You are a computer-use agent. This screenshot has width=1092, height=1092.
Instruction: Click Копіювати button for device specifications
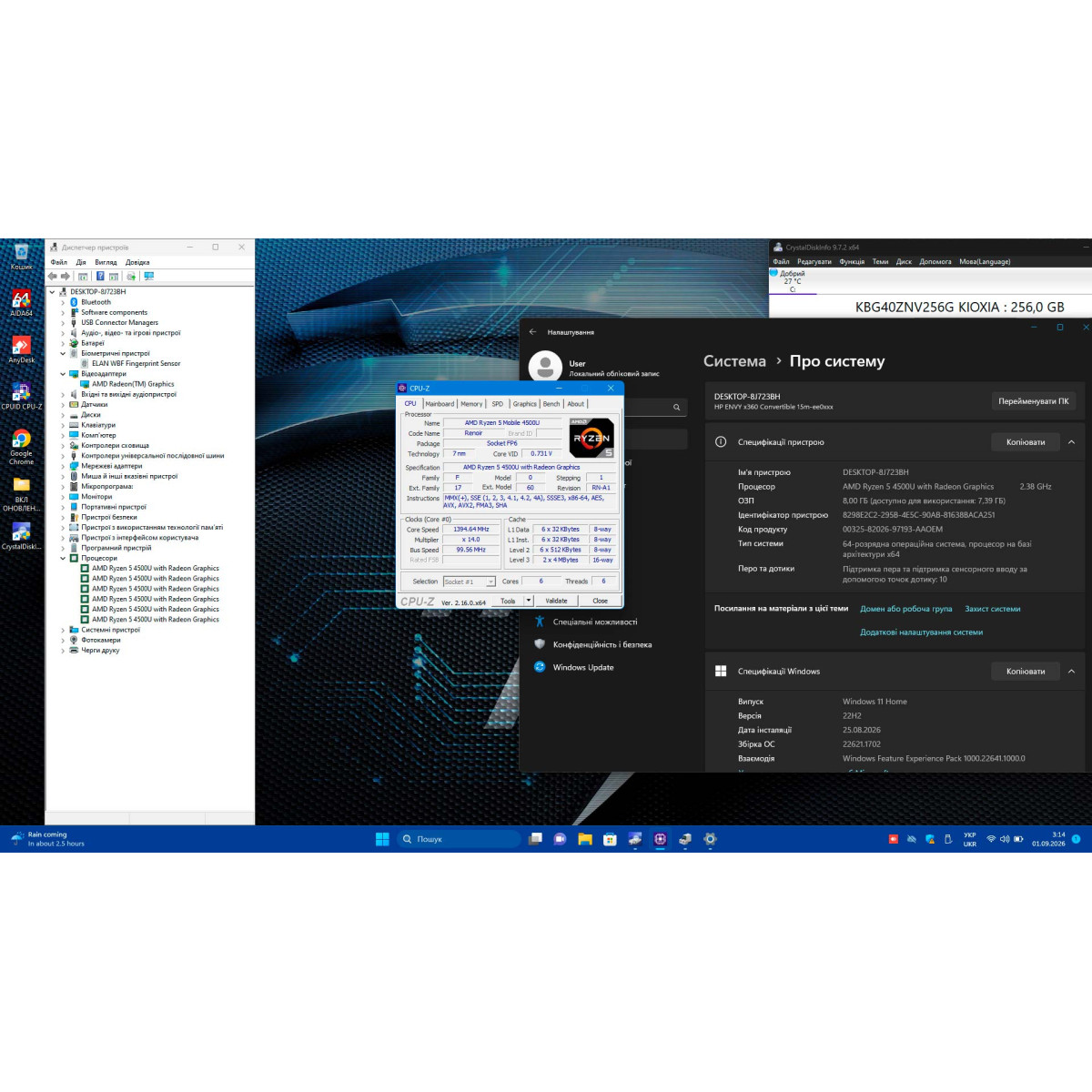[x=1026, y=442]
